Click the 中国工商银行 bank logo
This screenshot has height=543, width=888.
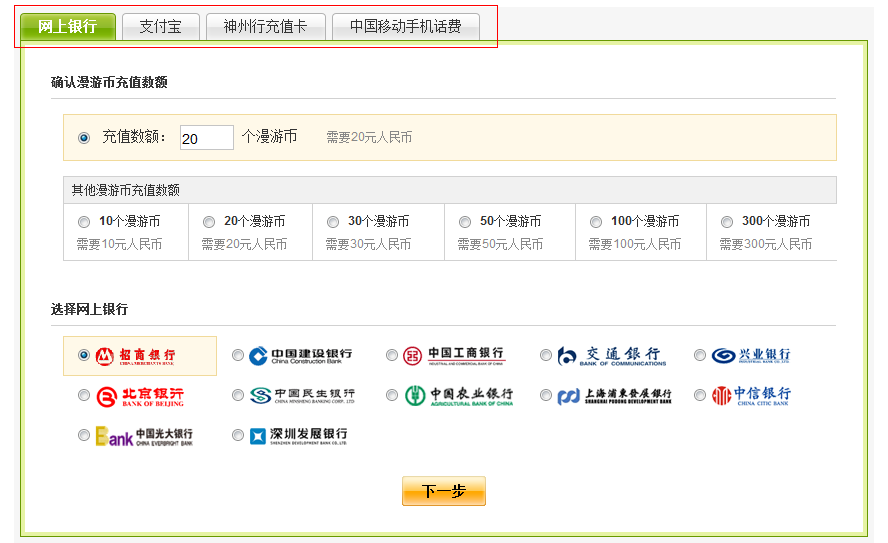click(454, 356)
